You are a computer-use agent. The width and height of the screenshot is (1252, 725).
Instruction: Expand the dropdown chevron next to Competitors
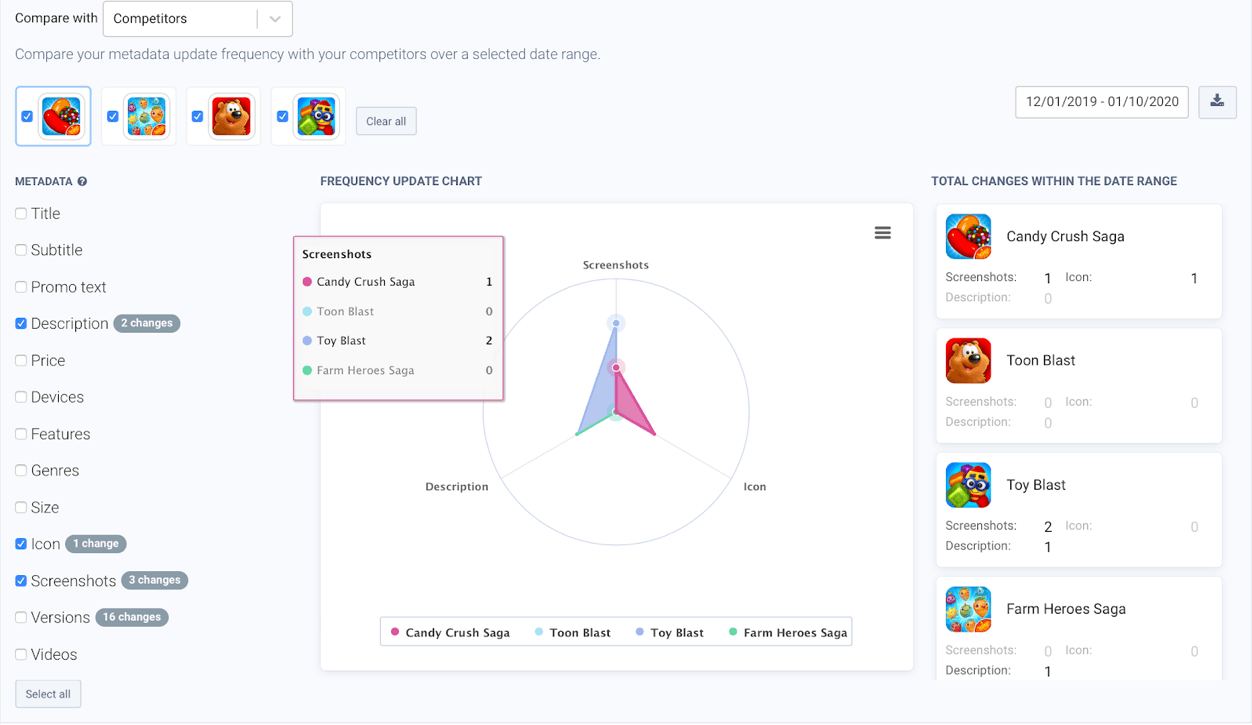click(x=275, y=19)
